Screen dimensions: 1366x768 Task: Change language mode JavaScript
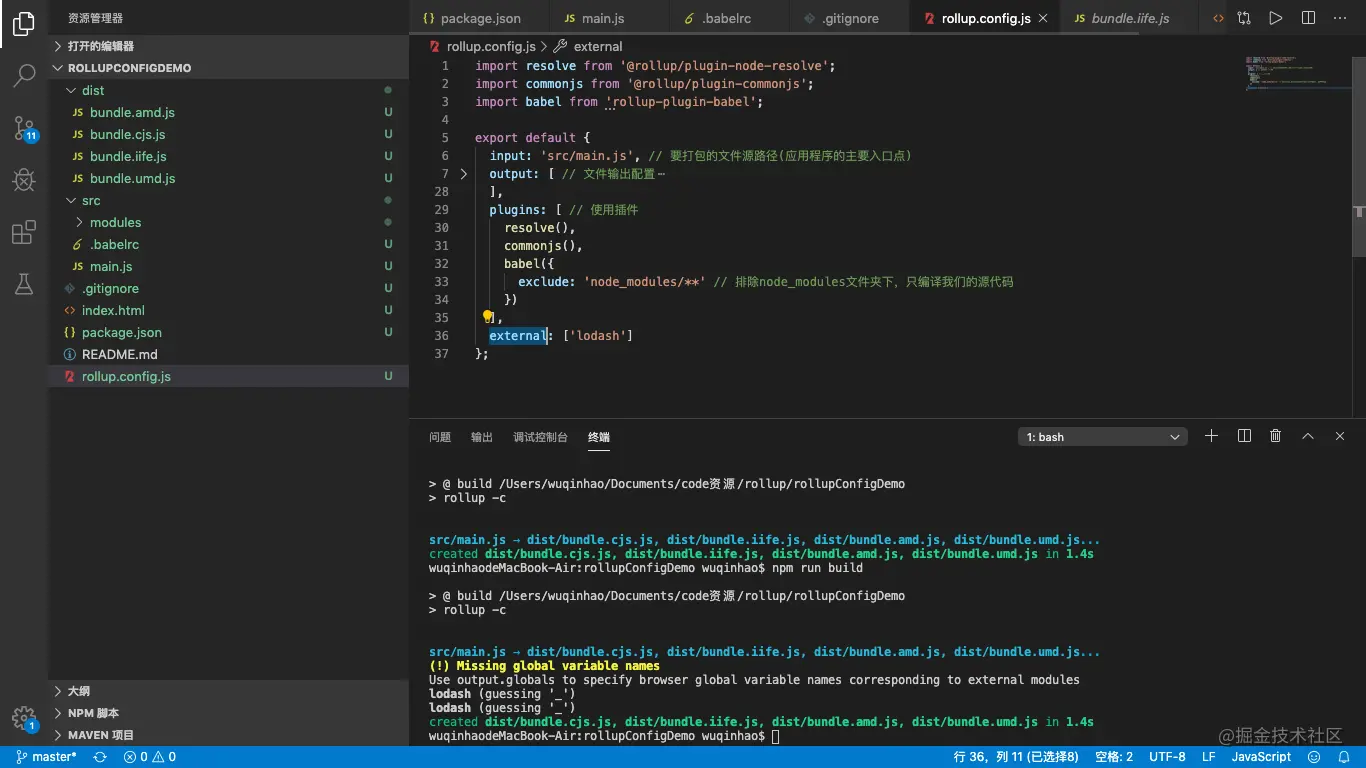pyautogui.click(x=1261, y=757)
